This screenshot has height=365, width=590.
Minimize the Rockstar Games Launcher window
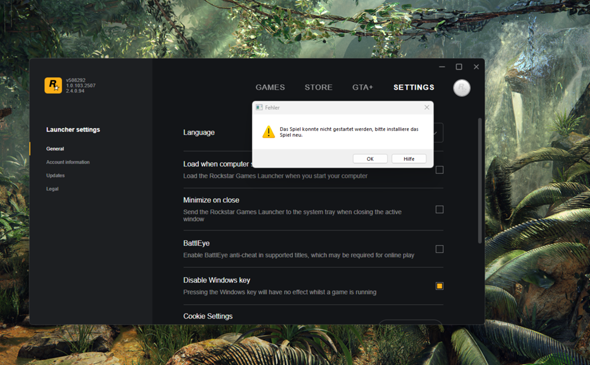point(442,67)
